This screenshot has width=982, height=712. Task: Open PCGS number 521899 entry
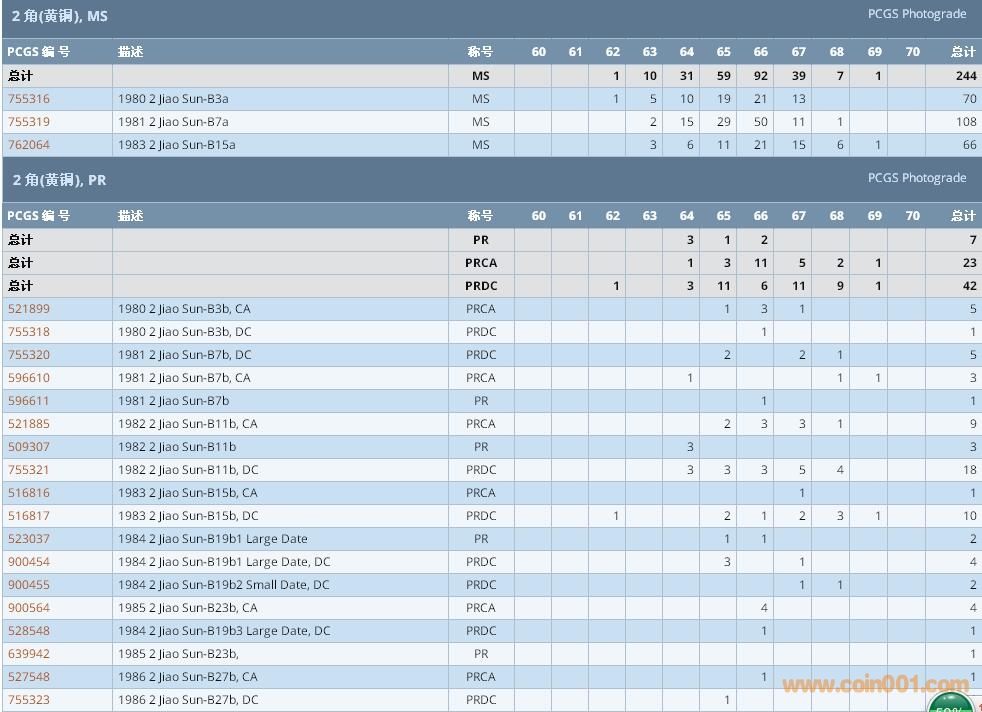click(x=29, y=309)
